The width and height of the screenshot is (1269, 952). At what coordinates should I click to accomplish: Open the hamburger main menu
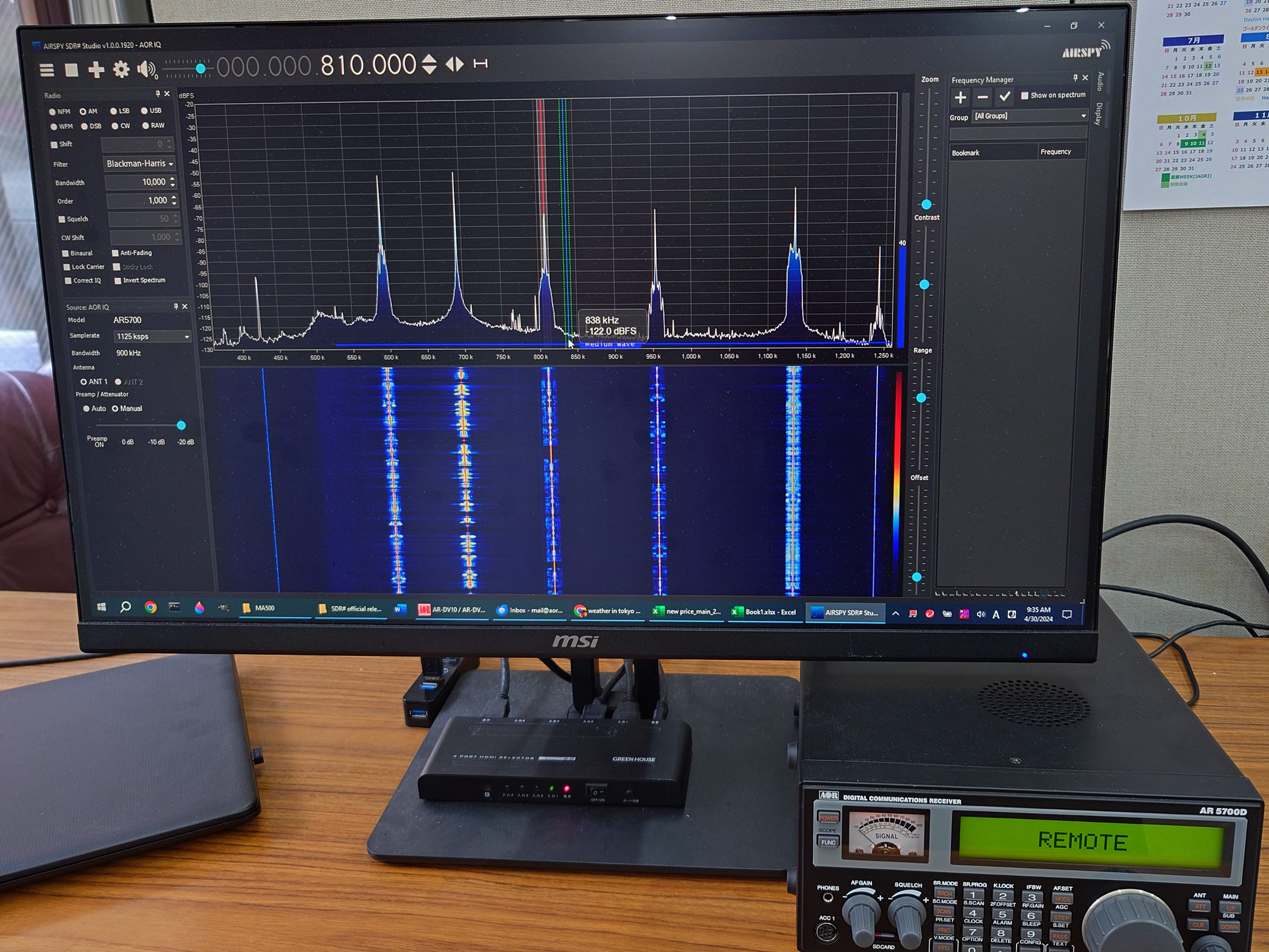pyautogui.click(x=47, y=70)
